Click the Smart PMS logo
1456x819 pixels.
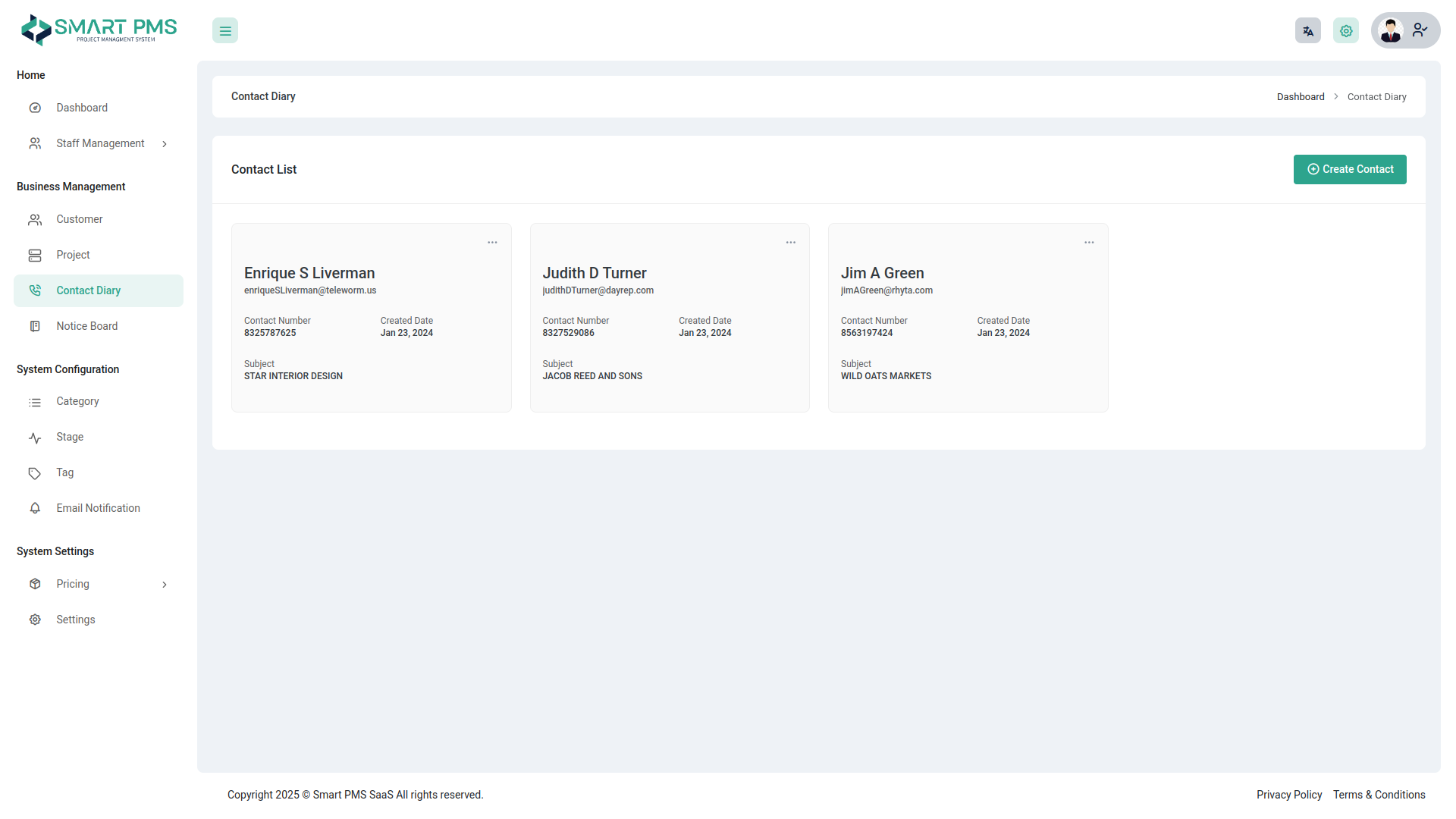pos(99,30)
